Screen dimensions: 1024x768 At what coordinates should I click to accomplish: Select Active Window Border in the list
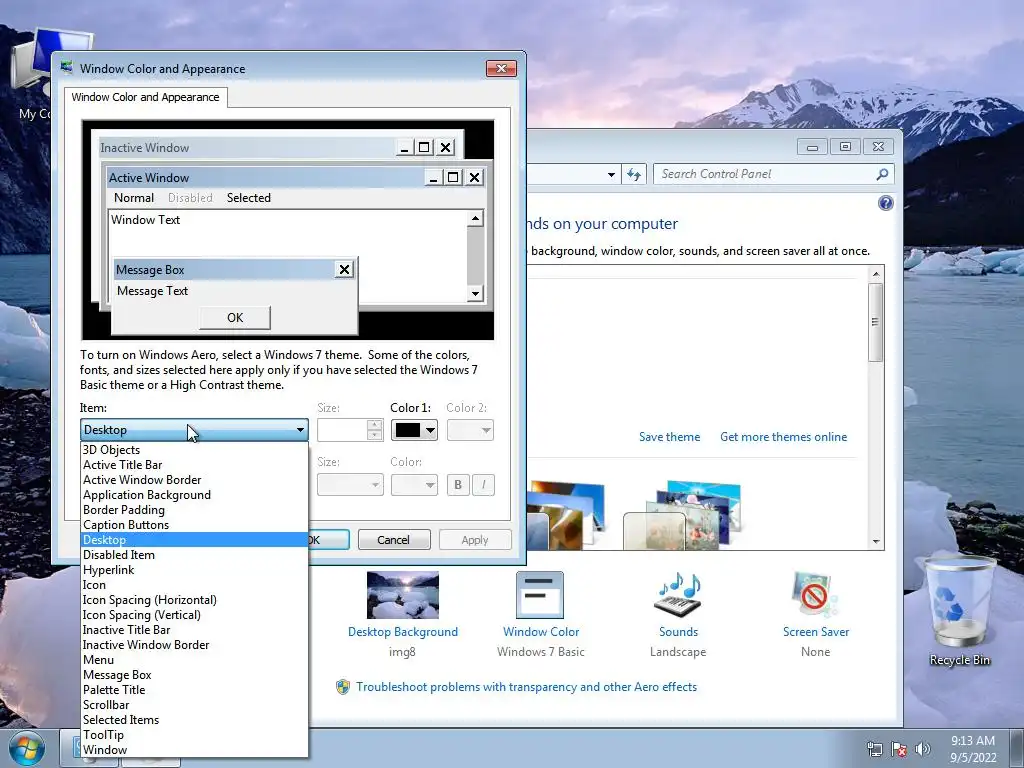coord(194,480)
